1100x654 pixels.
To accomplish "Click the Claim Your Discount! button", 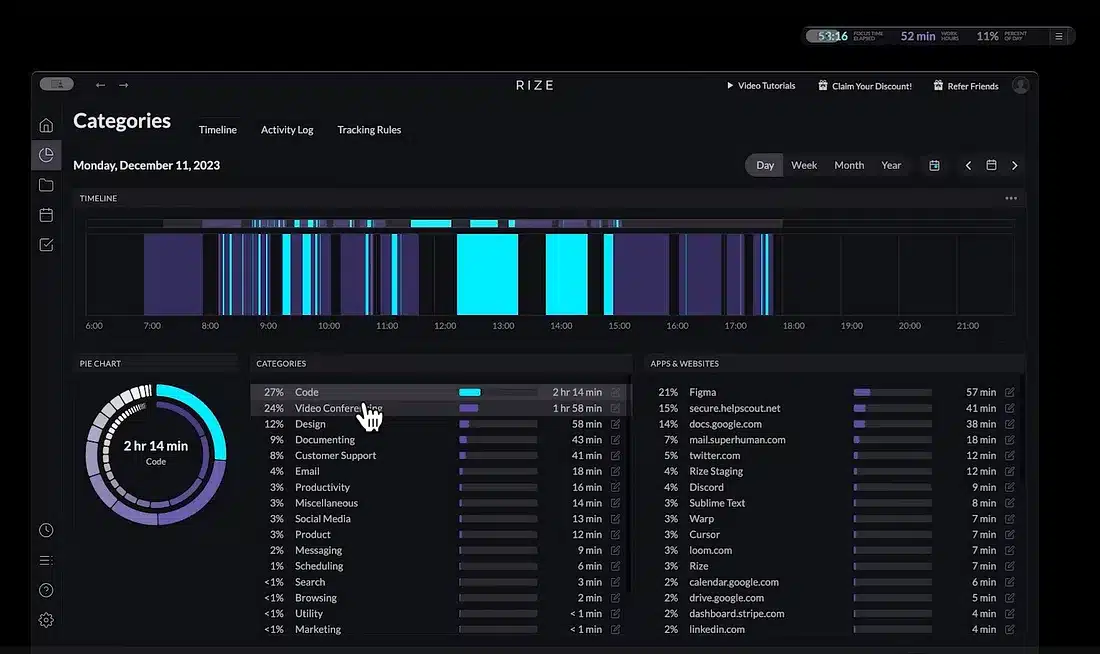I will 865,86.
